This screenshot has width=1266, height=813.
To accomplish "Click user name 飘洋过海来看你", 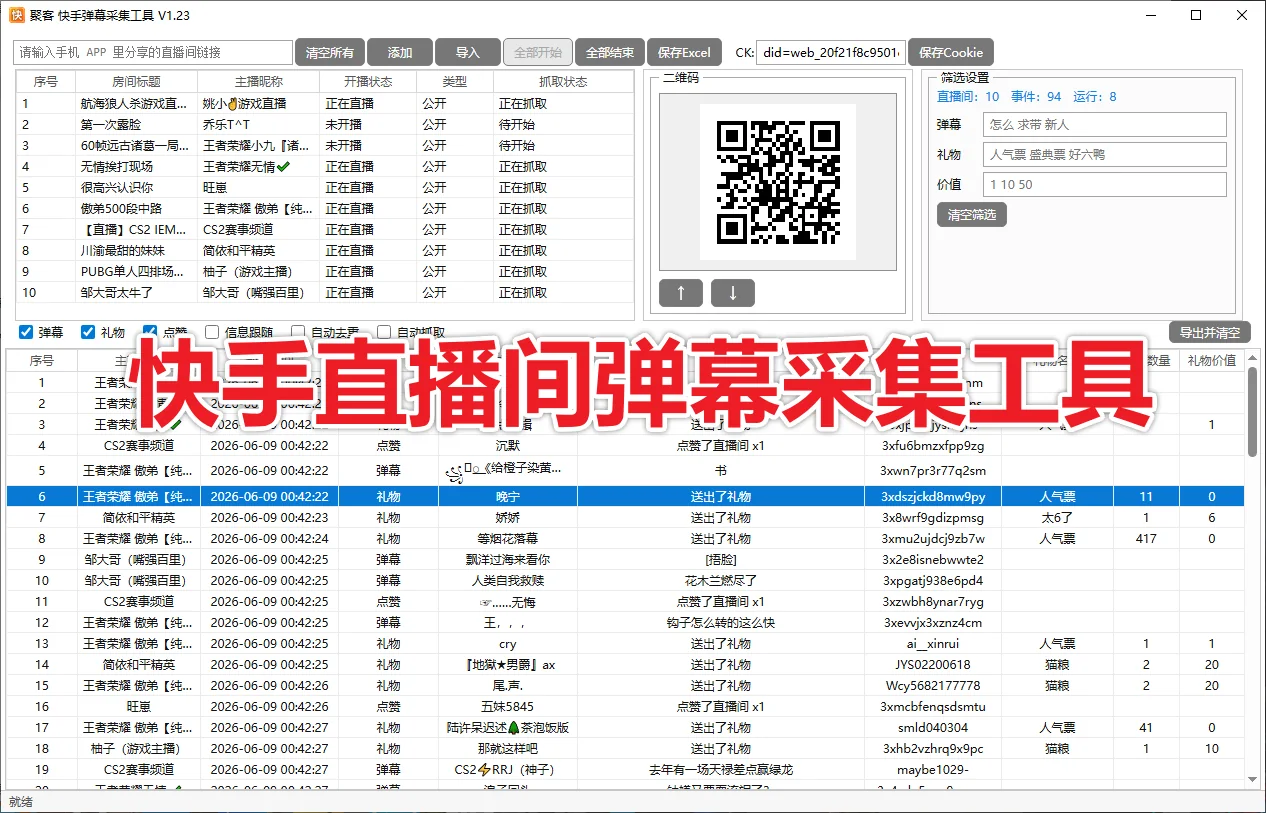I will coord(508,559).
